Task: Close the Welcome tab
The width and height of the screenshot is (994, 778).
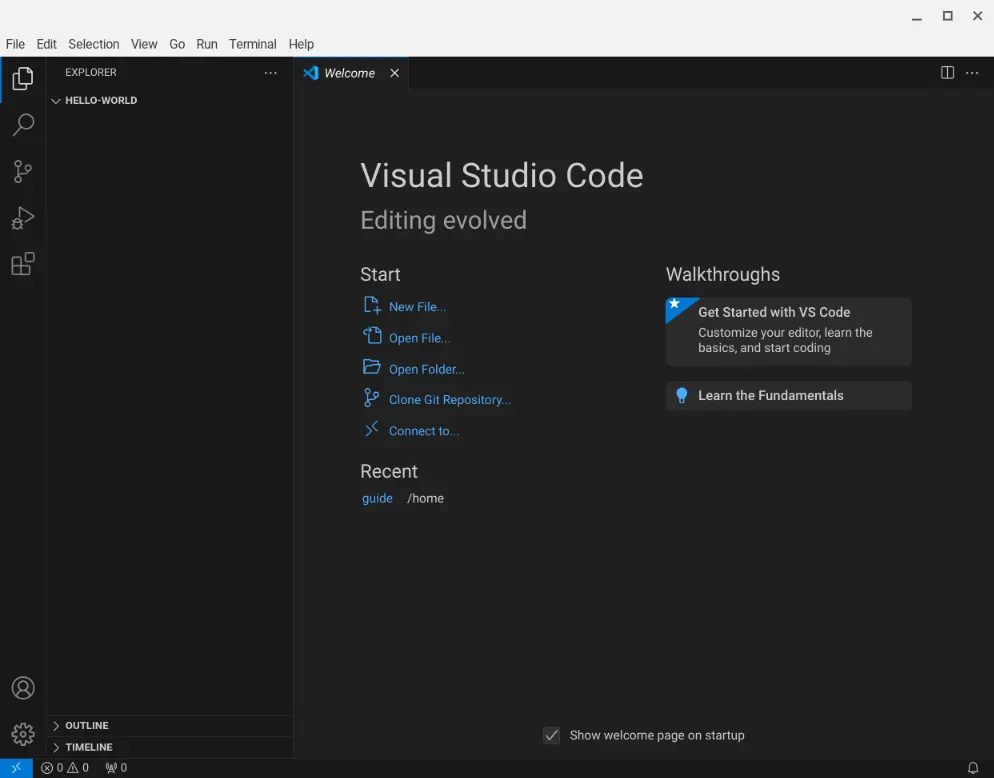Action: pos(394,73)
